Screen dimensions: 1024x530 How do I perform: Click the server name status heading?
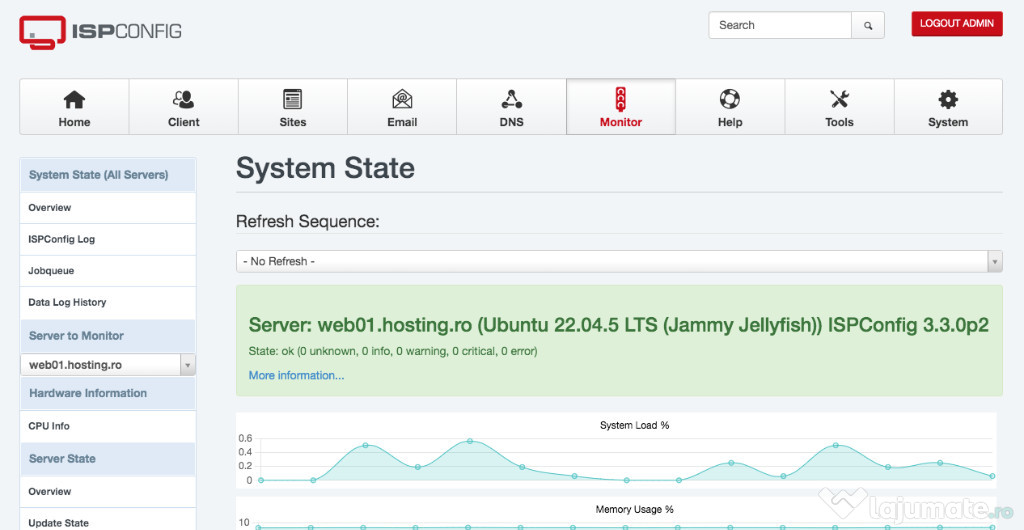click(618, 325)
